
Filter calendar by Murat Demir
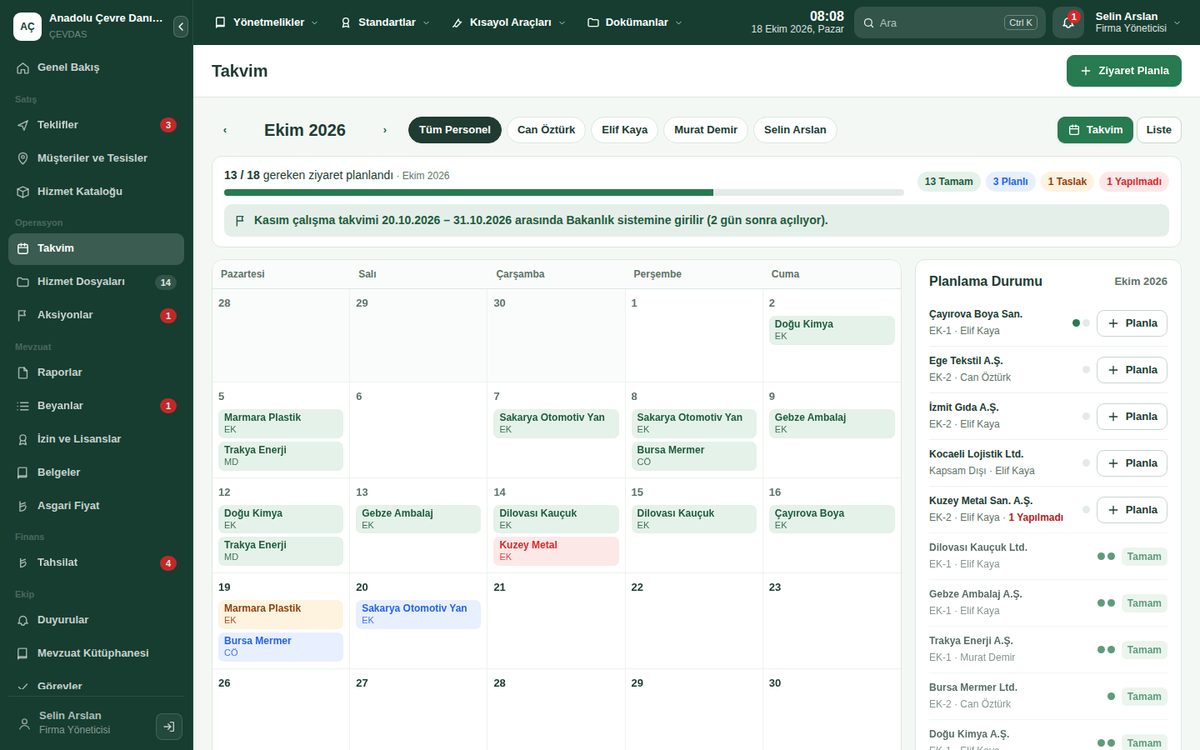point(706,130)
